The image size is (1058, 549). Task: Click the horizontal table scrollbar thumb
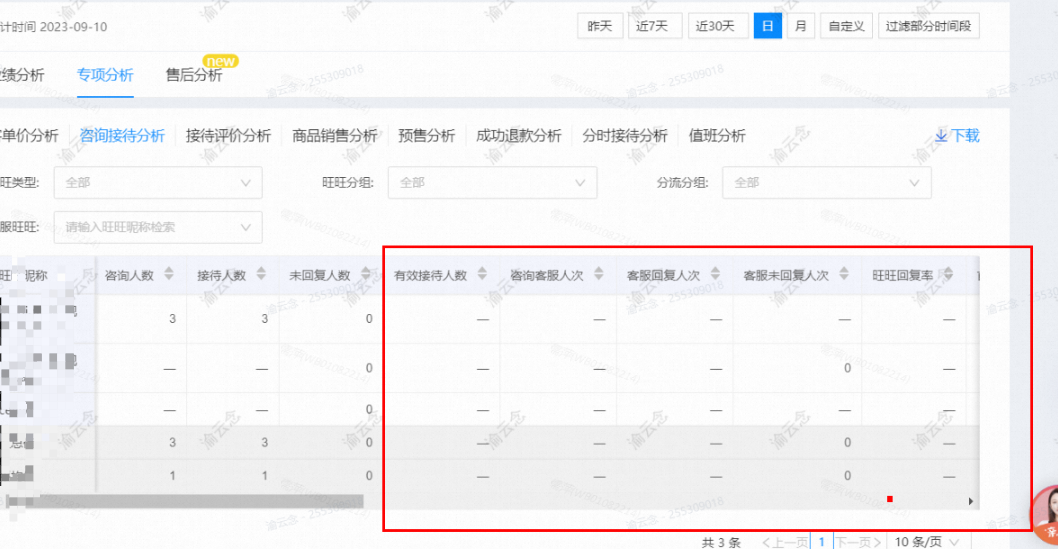point(184,501)
